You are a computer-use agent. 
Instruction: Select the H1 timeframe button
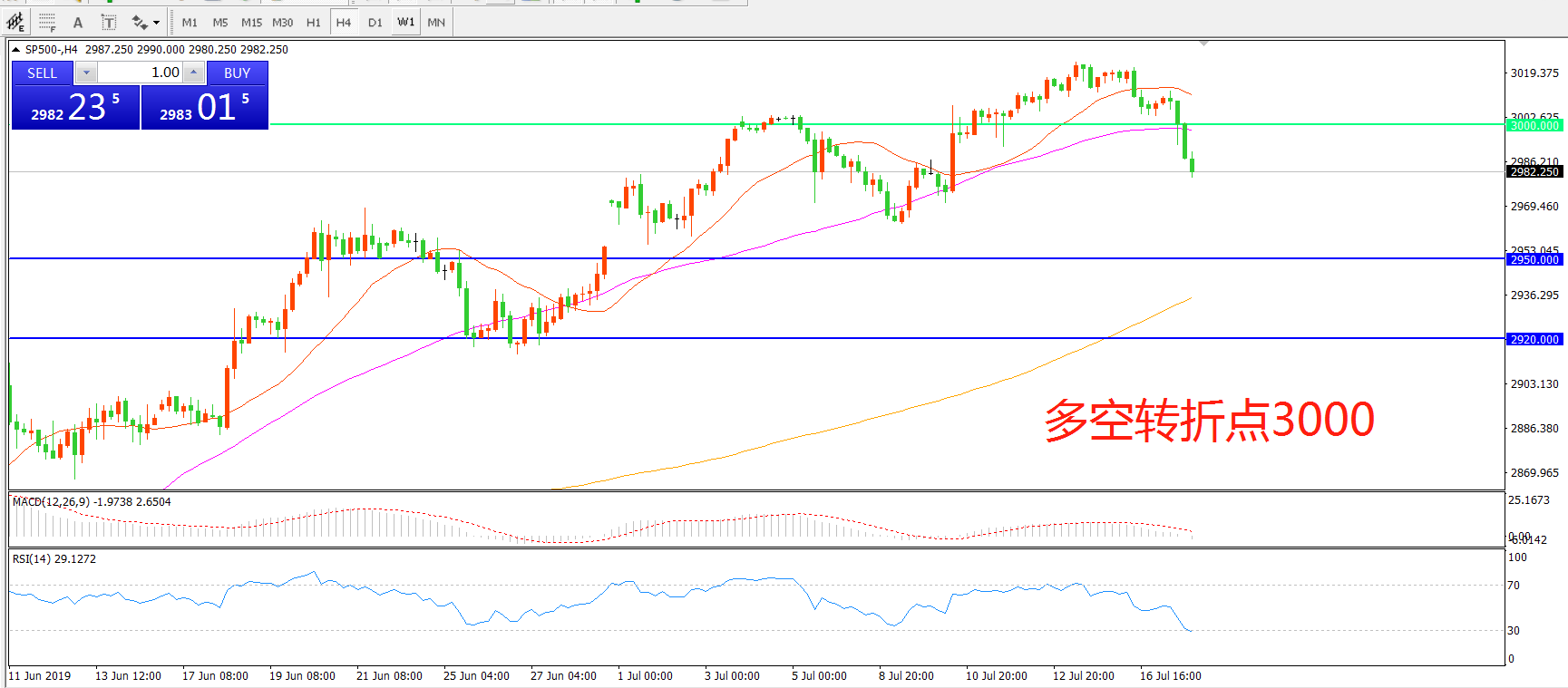tap(313, 23)
